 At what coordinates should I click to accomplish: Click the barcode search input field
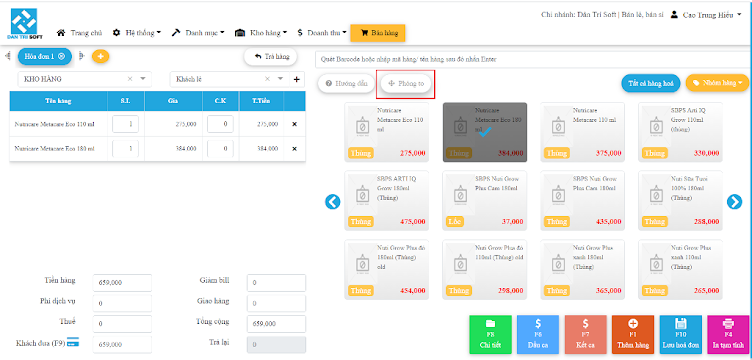coord(533,60)
